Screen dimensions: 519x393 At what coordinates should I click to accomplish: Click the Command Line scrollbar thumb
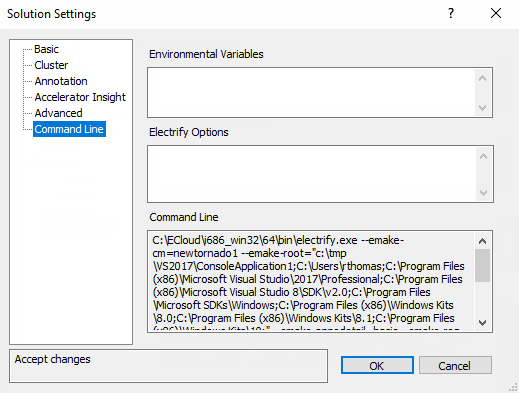(x=482, y=265)
